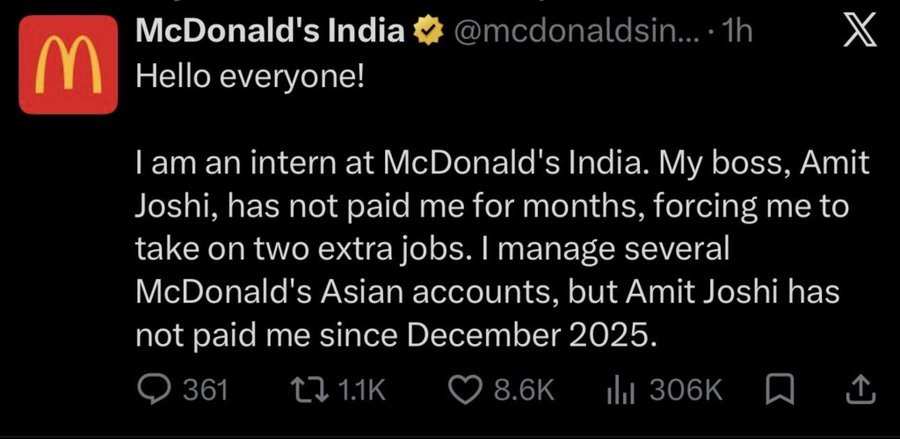Image resolution: width=900 pixels, height=439 pixels.
Task: Share the post via upload arrow icon
Action: point(861,390)
